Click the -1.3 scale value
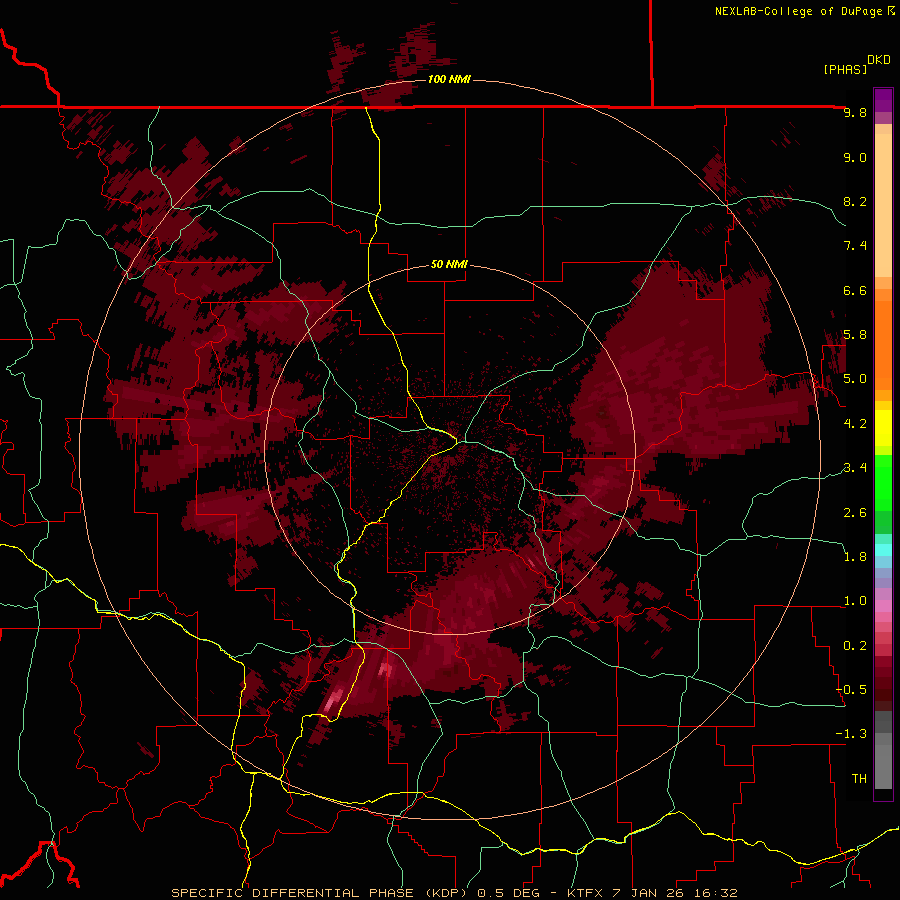900x900 pixels. (x=851, y=734)
